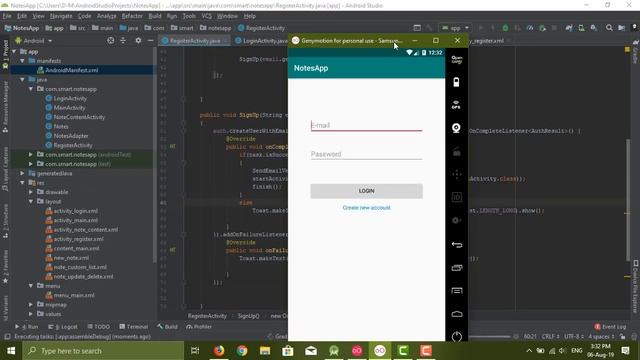Open the Refactor menu
The width and height of the screenshot is (640, 360).
(x=132, y=16)
